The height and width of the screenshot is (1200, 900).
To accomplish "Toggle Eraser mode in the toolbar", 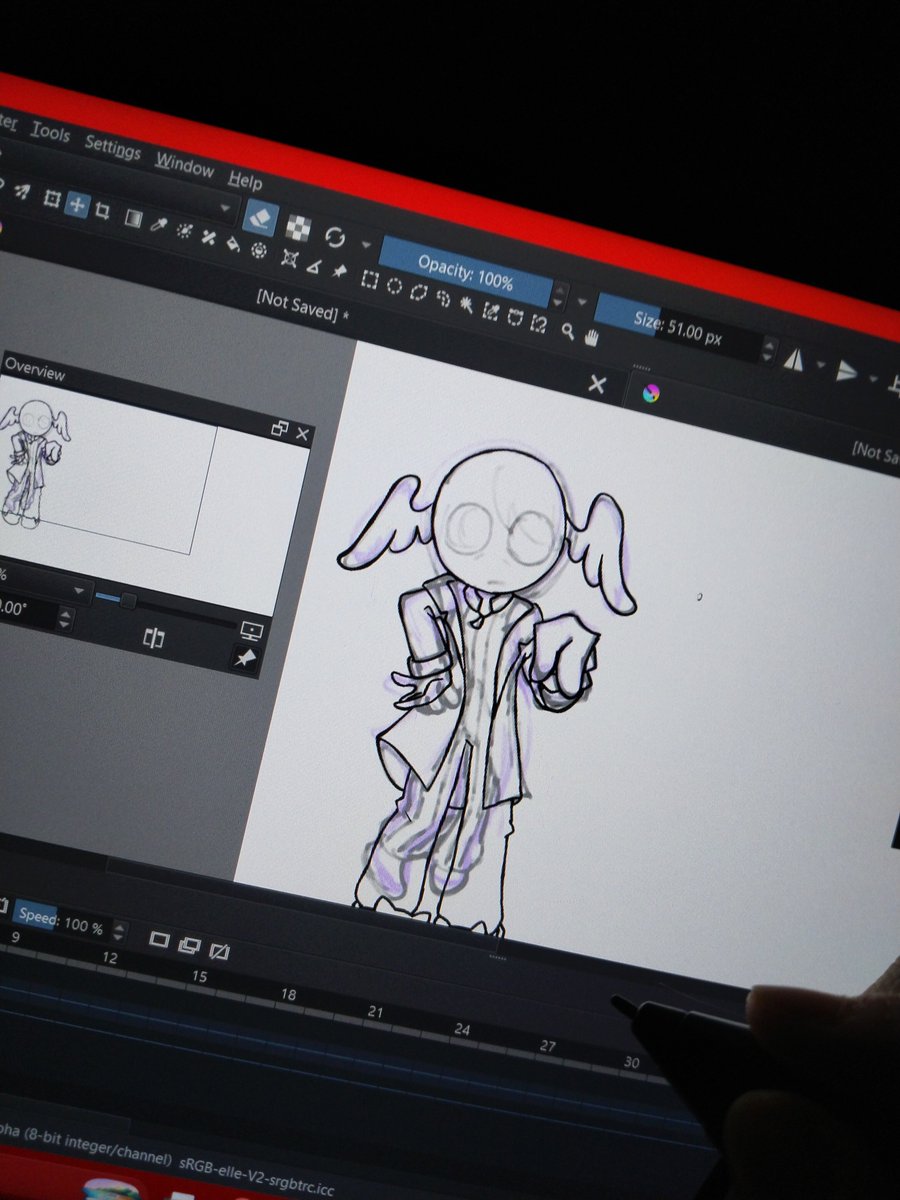I will 260,219.
